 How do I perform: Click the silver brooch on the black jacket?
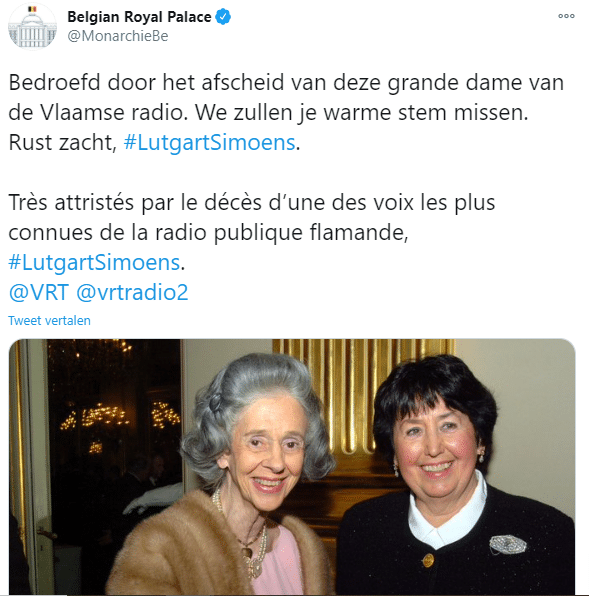pyautogui.click(x=508, y=544)
